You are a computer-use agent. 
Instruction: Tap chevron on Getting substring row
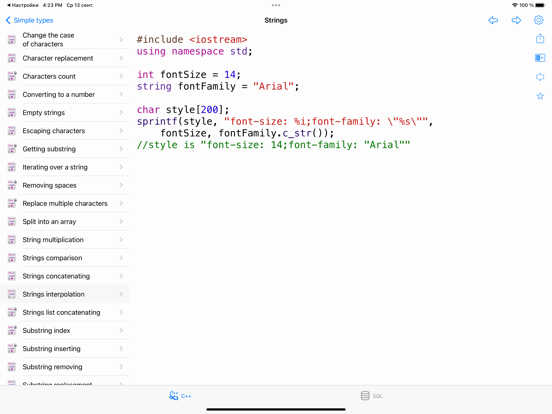121,149
